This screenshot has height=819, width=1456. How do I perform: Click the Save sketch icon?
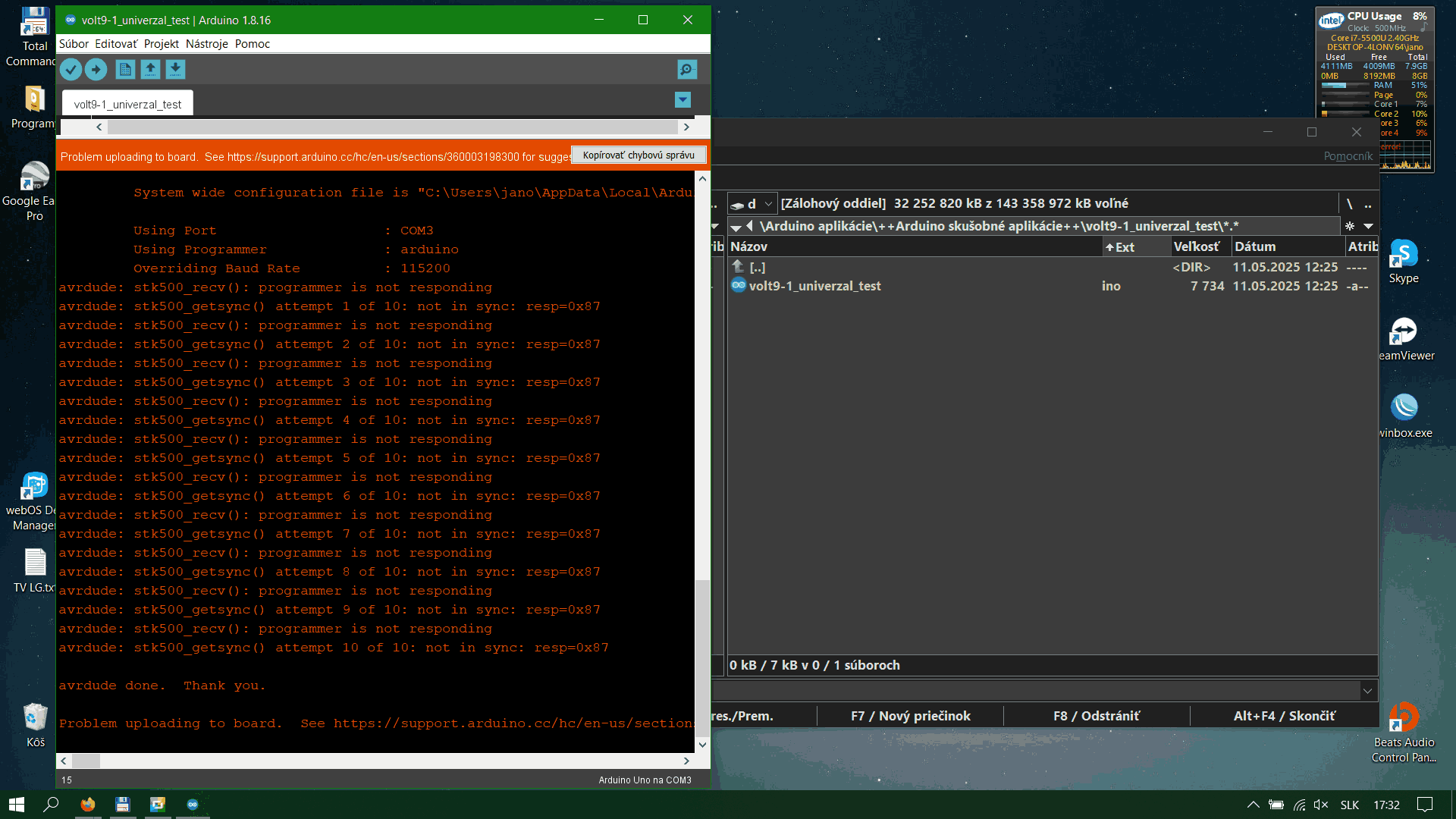click(175, 70)
